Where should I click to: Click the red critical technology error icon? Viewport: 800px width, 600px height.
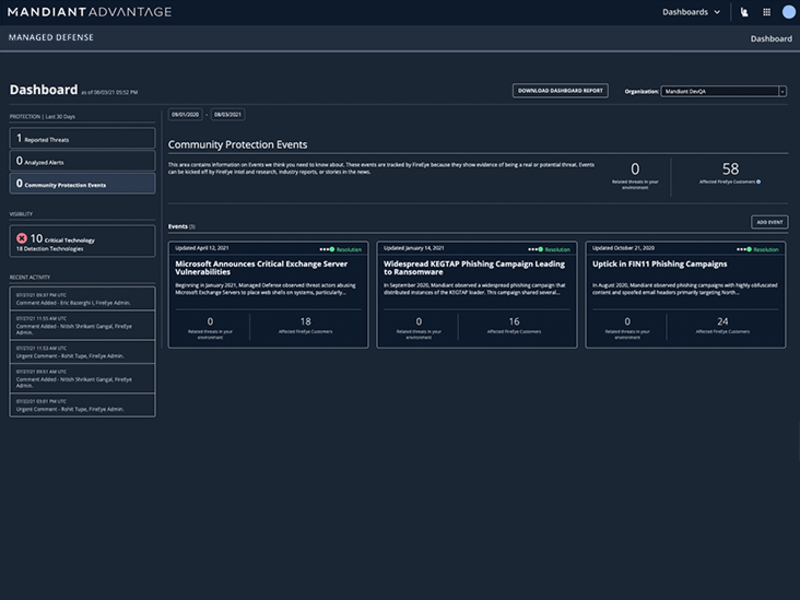pos(21,238)
